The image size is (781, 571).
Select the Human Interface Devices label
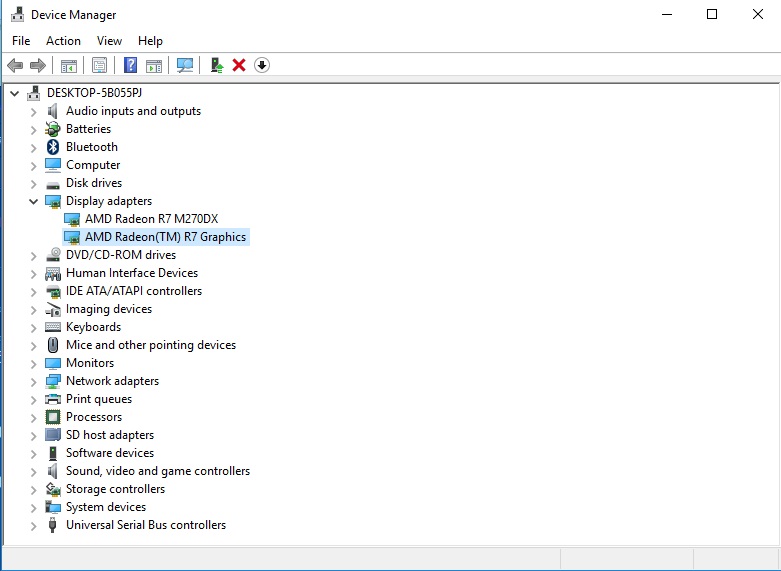click(131, 273)
